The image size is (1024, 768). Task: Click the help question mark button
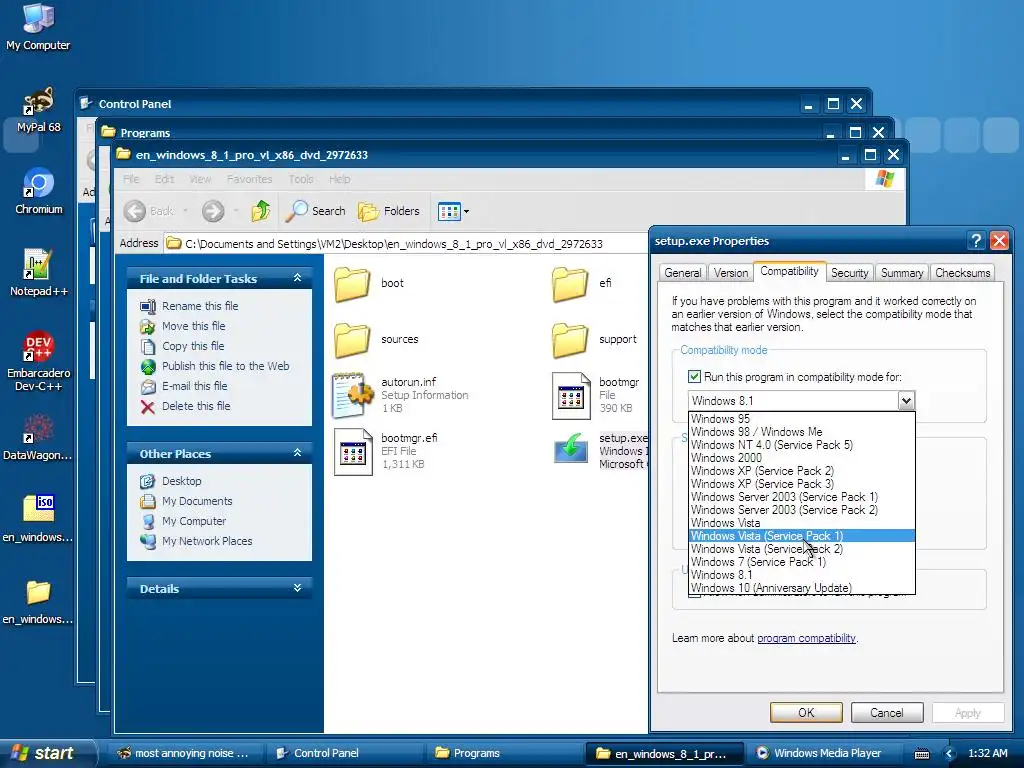pos(976,241)
